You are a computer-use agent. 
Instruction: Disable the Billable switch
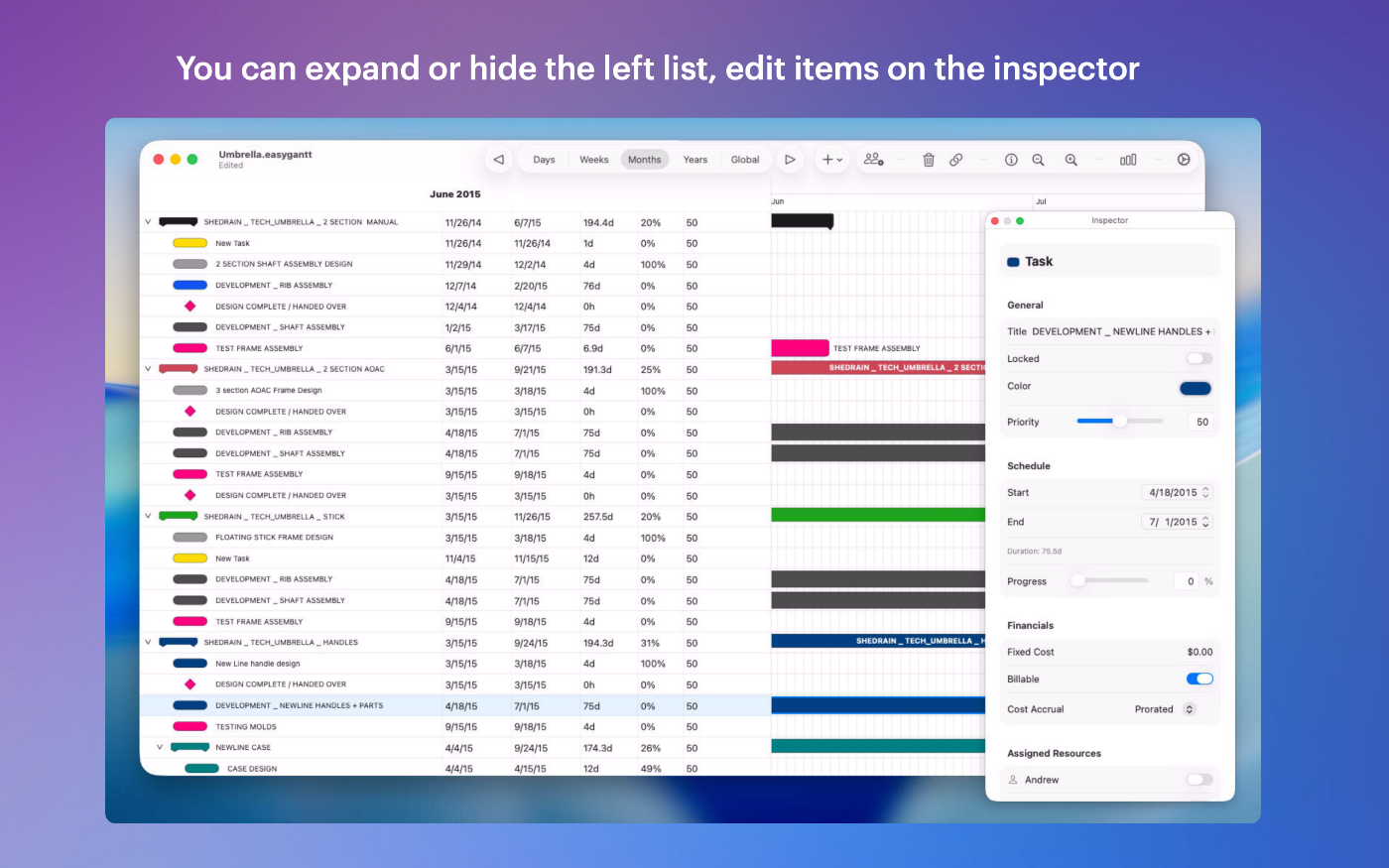1200,680
